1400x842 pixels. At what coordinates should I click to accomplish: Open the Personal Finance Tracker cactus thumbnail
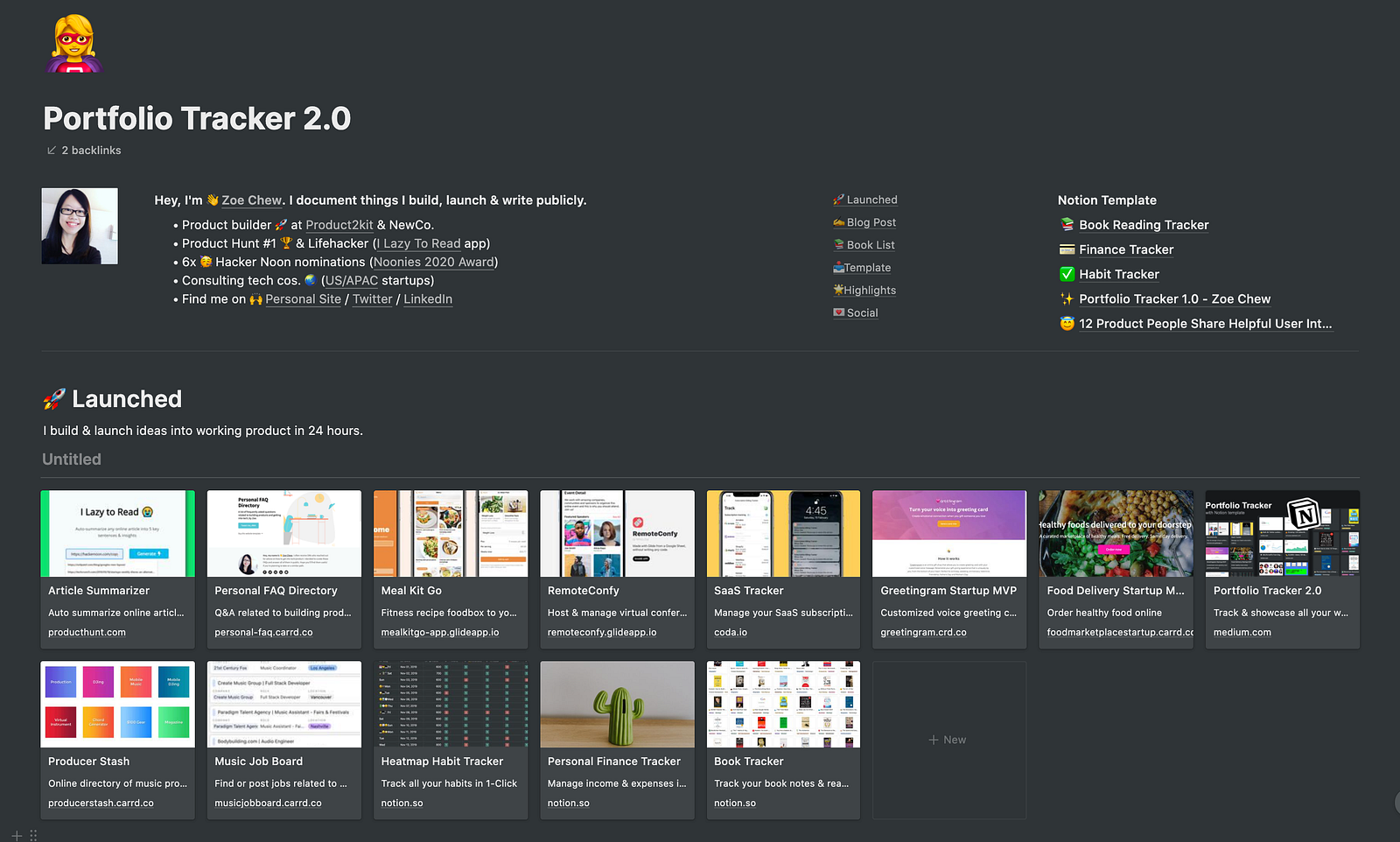[x=617, y=704]
